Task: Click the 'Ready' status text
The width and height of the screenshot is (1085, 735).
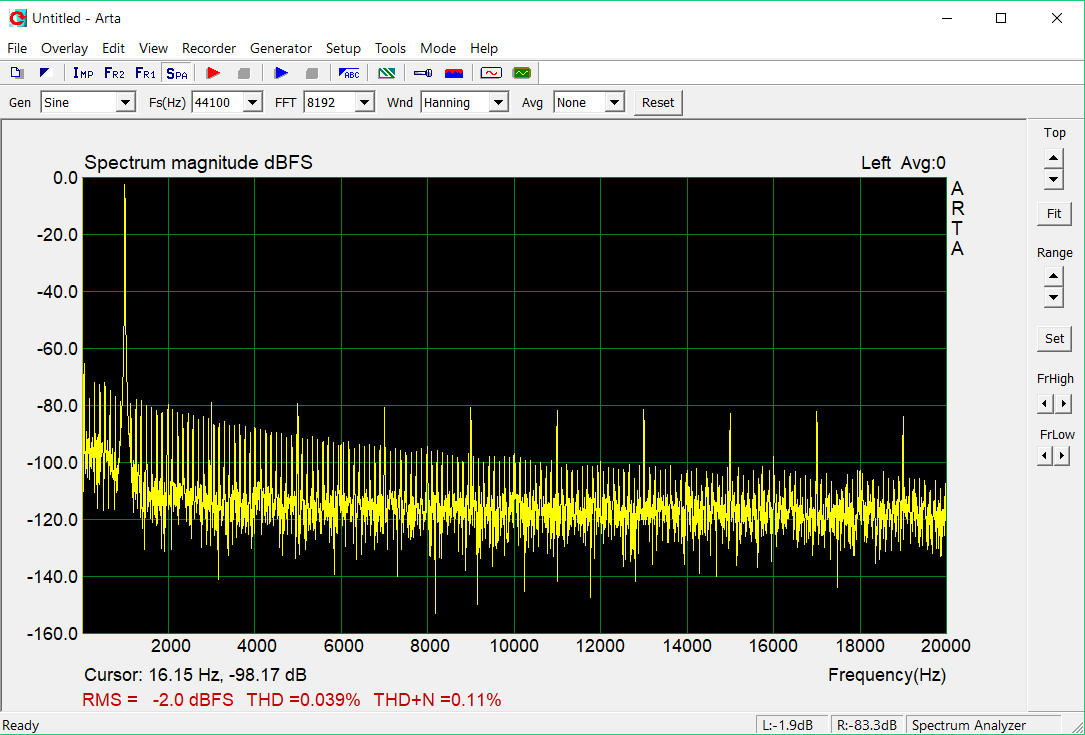Action: 21,725
